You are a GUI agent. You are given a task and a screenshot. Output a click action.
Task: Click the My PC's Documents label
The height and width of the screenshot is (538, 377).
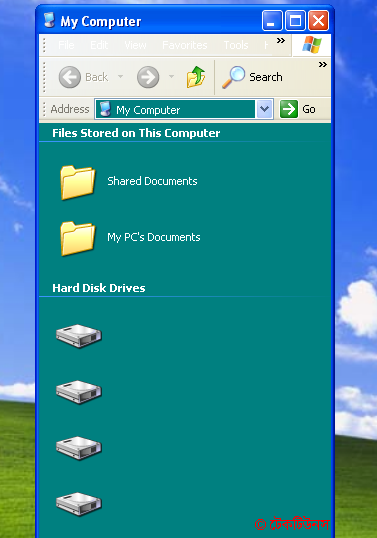coord(154,237)
